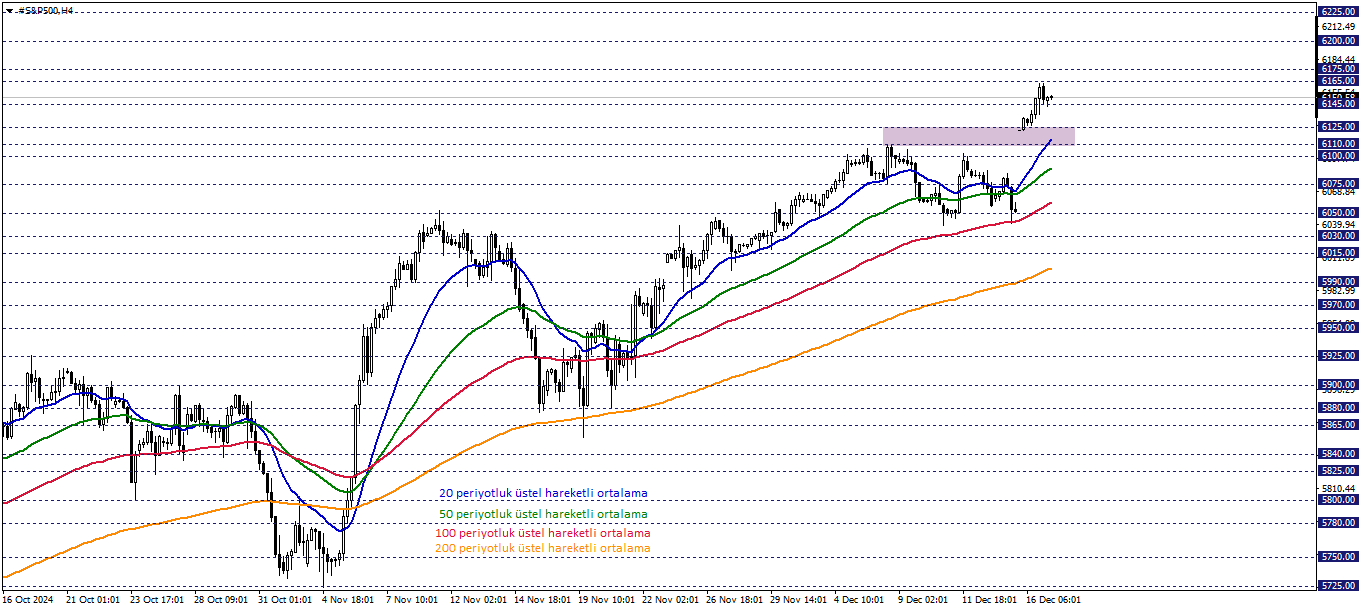Click the 6212.49 price axis value

(1338, 26)
